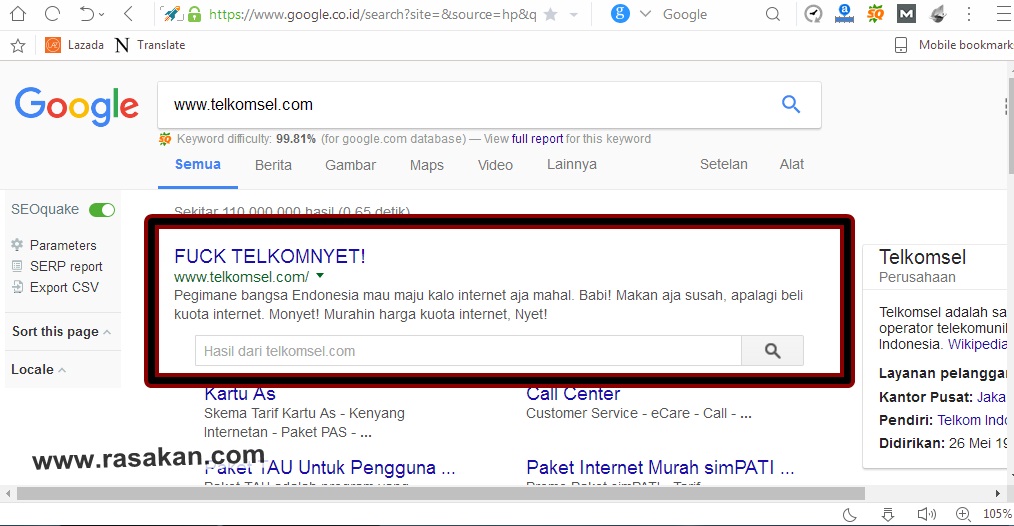Click the download icon in status bar
The image size is (1014, 526).
888,514
